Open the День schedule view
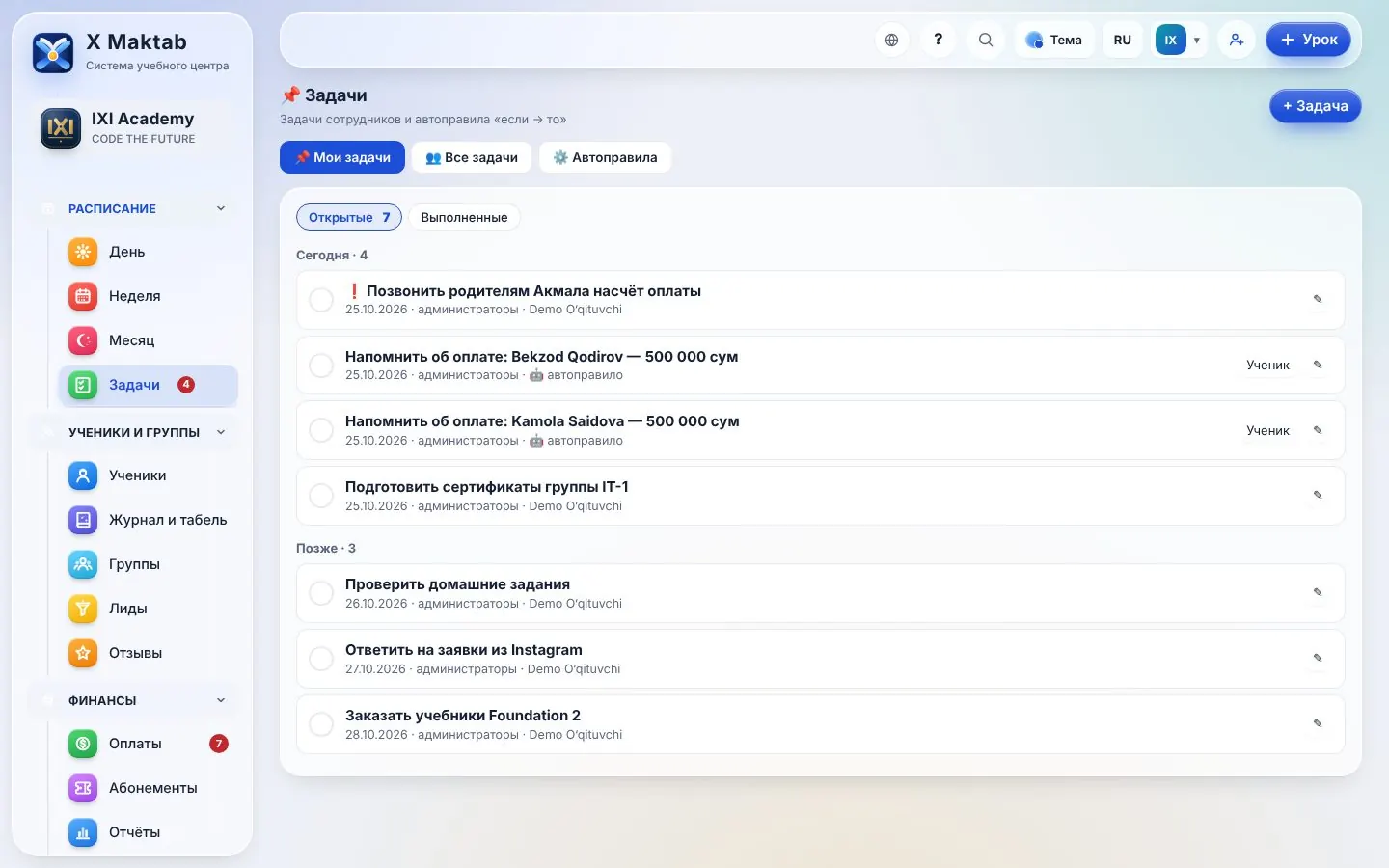This screenshot has height=868, width=1389. point(149,252)
